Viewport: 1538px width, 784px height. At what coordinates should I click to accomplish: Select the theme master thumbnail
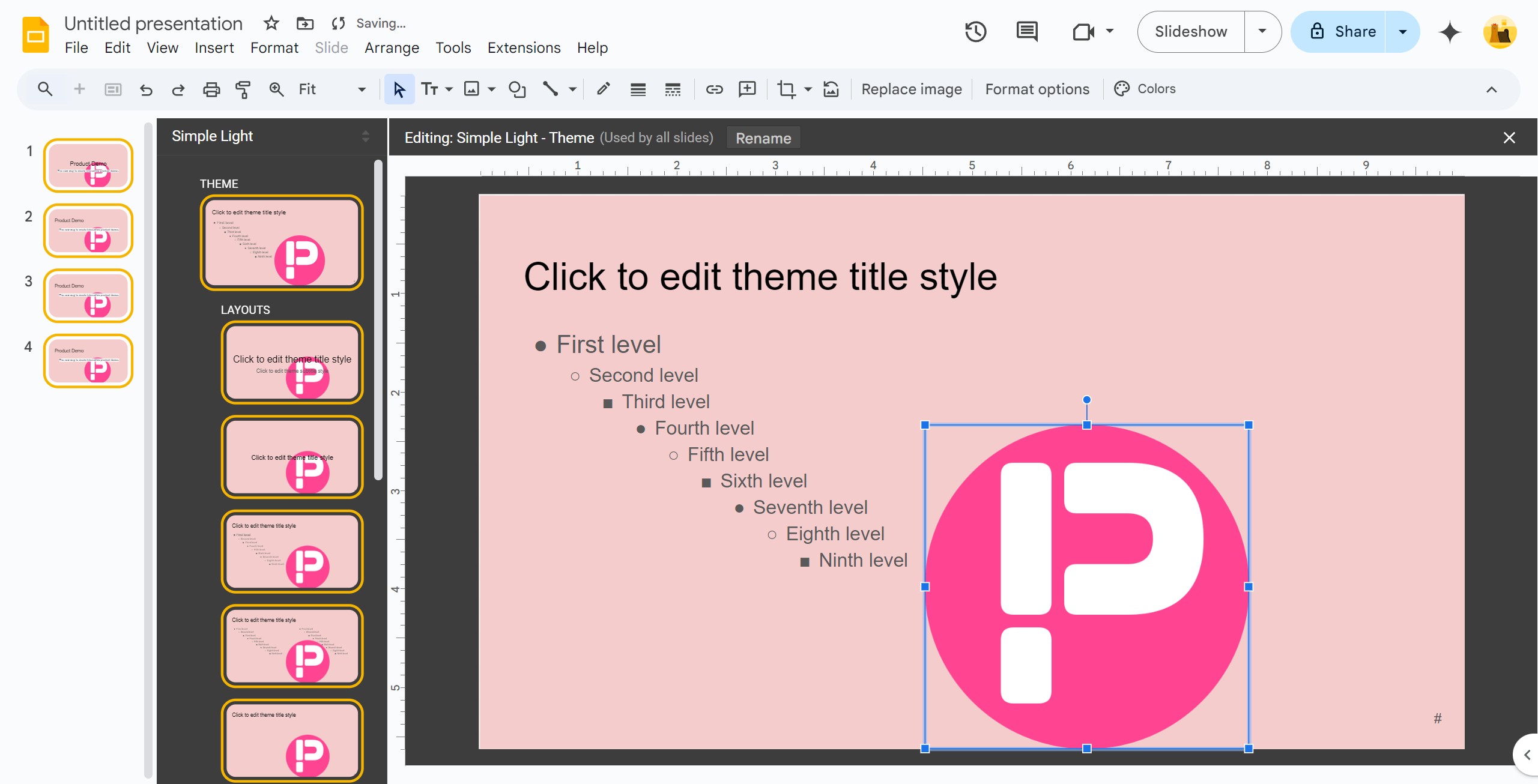click(282, 243)
